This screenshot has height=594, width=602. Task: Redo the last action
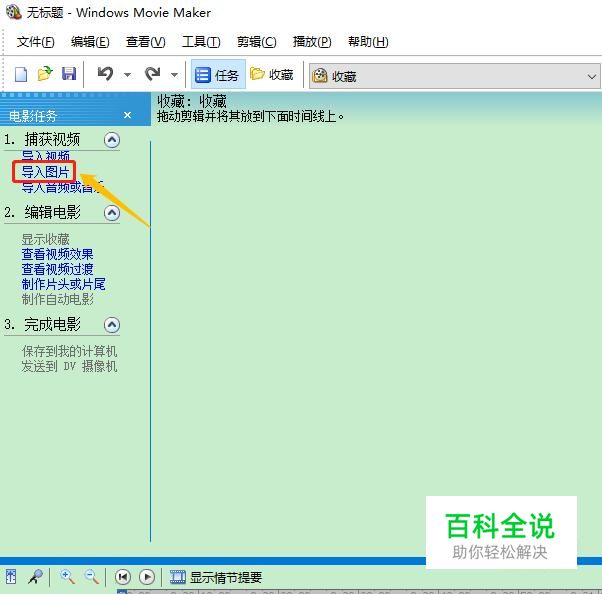[152, 74]
